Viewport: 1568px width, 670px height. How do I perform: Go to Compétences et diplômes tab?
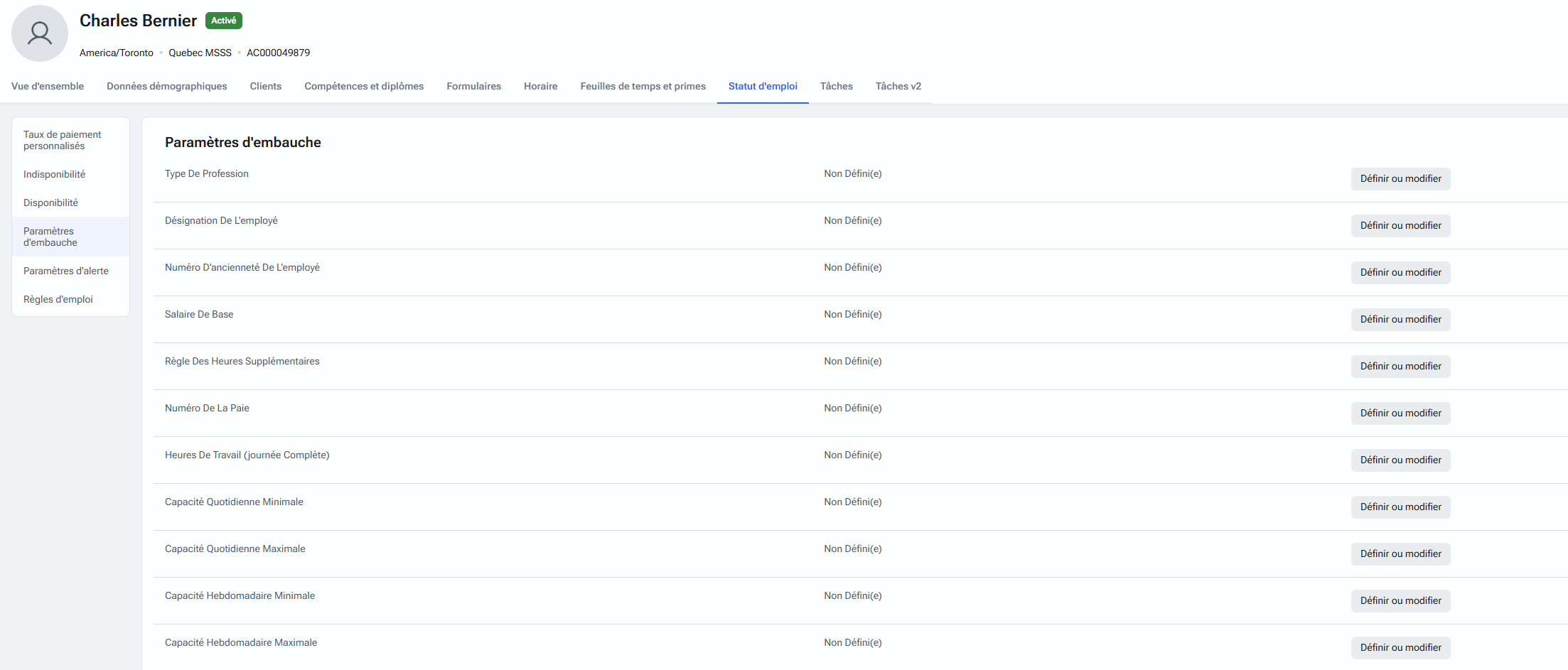[x=364, y=86]
